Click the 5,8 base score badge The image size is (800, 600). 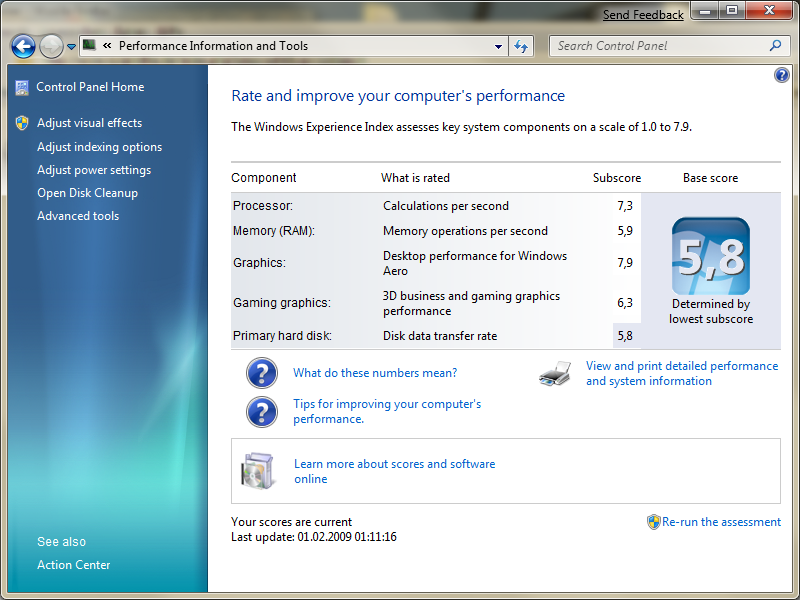pos(711,256)
